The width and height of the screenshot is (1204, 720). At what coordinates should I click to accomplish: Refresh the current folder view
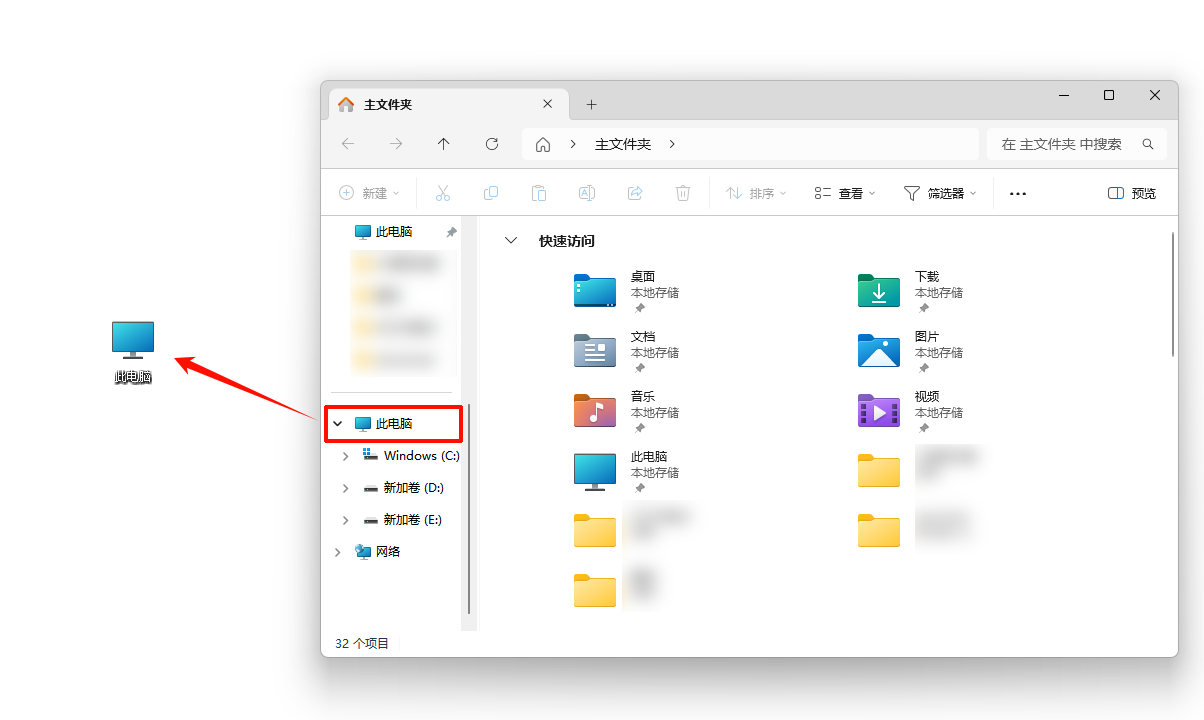492,144
